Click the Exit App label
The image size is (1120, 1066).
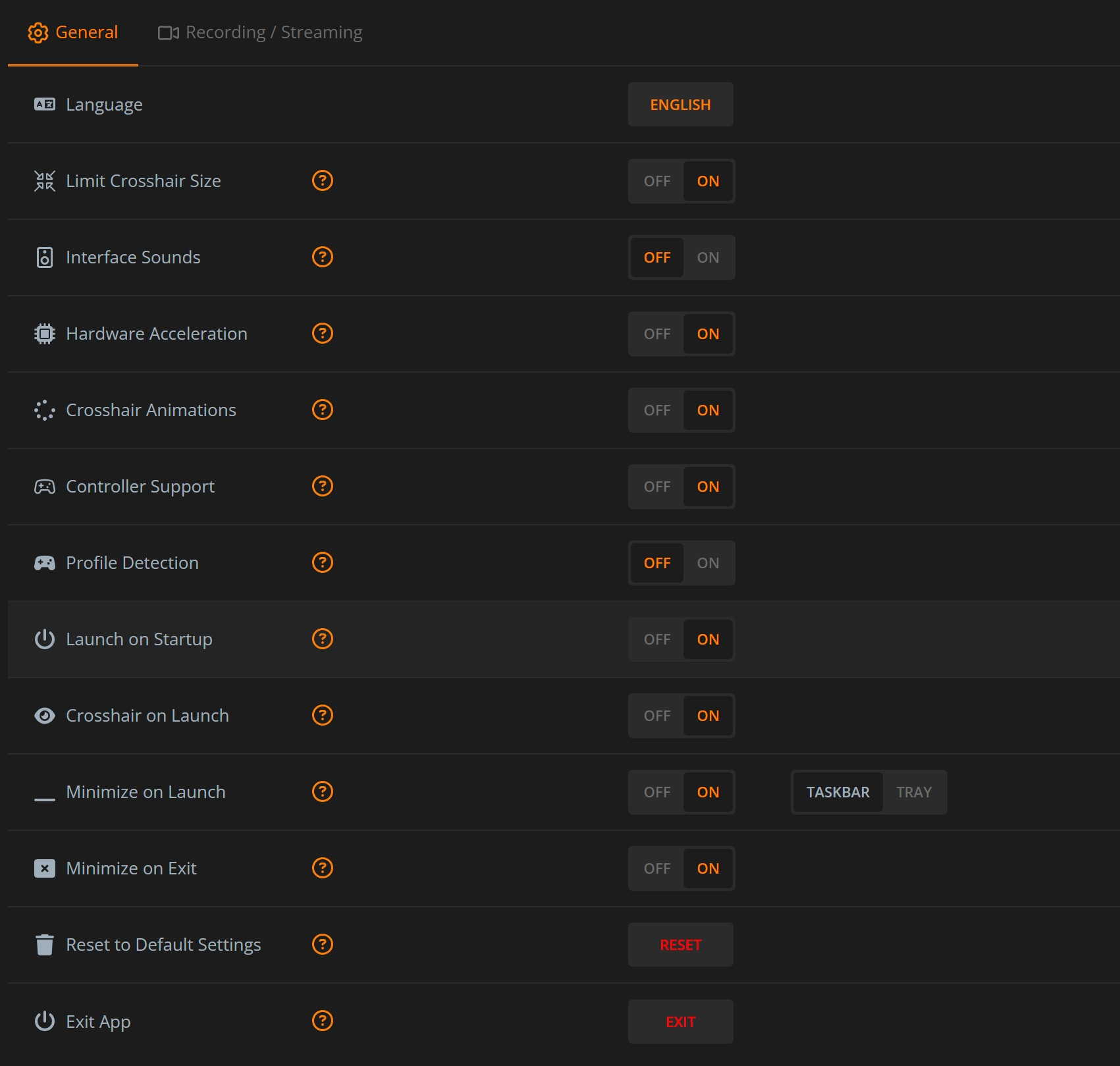pyautogui.click(x=98, y=1022)
